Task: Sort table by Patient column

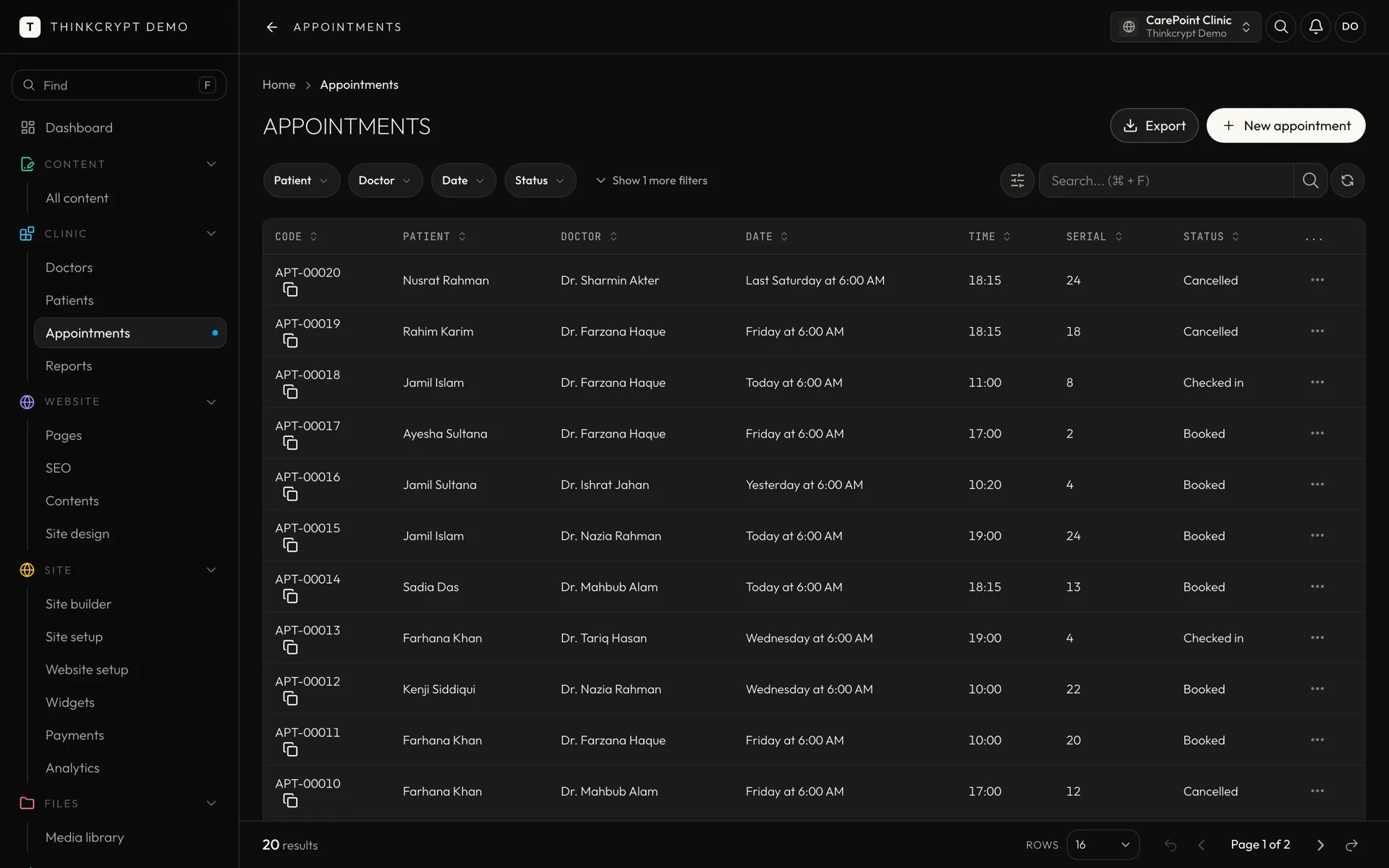Action: 434,237
